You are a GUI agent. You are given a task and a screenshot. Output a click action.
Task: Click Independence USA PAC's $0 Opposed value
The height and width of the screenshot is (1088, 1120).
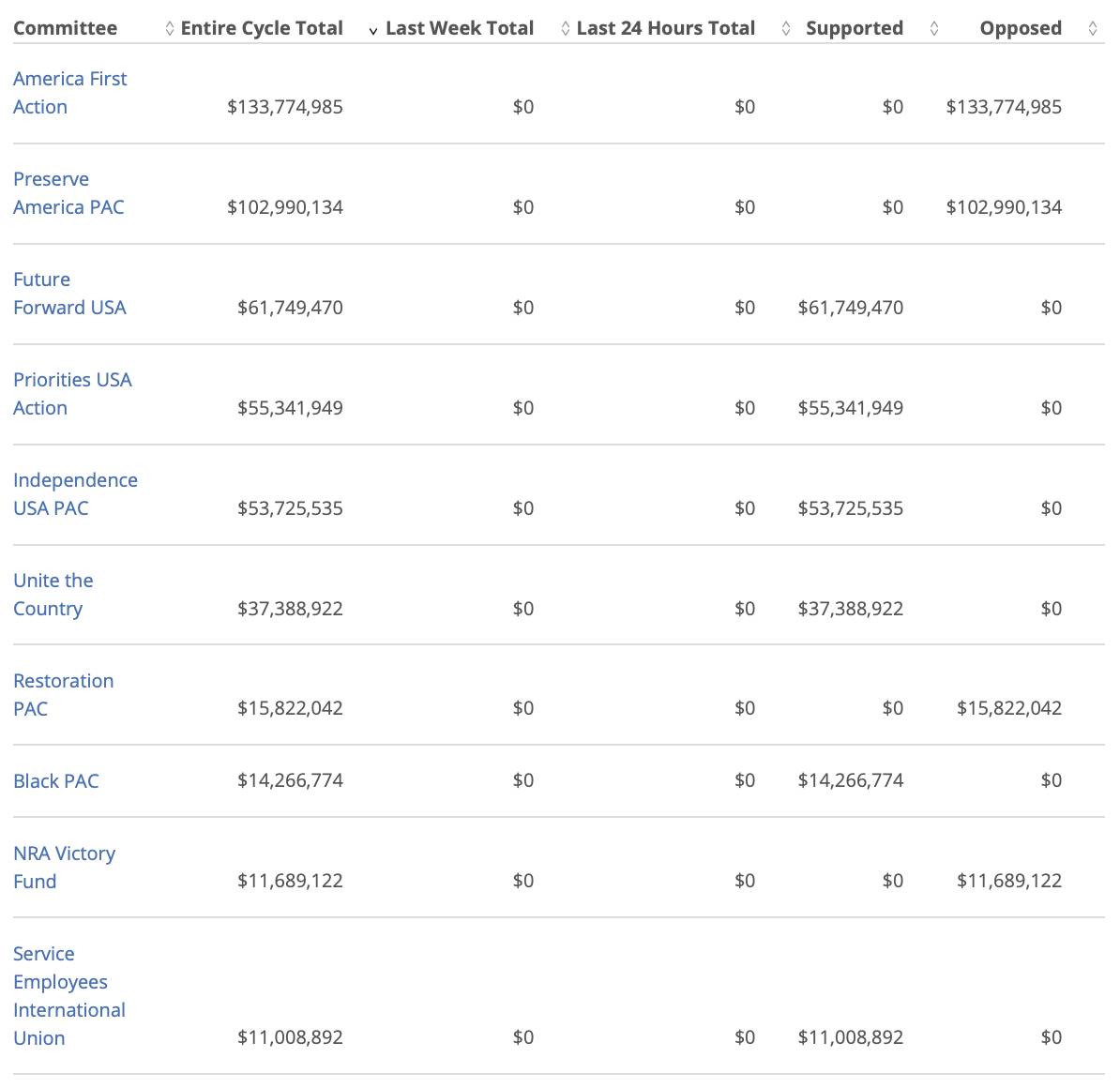[1052, 508]
